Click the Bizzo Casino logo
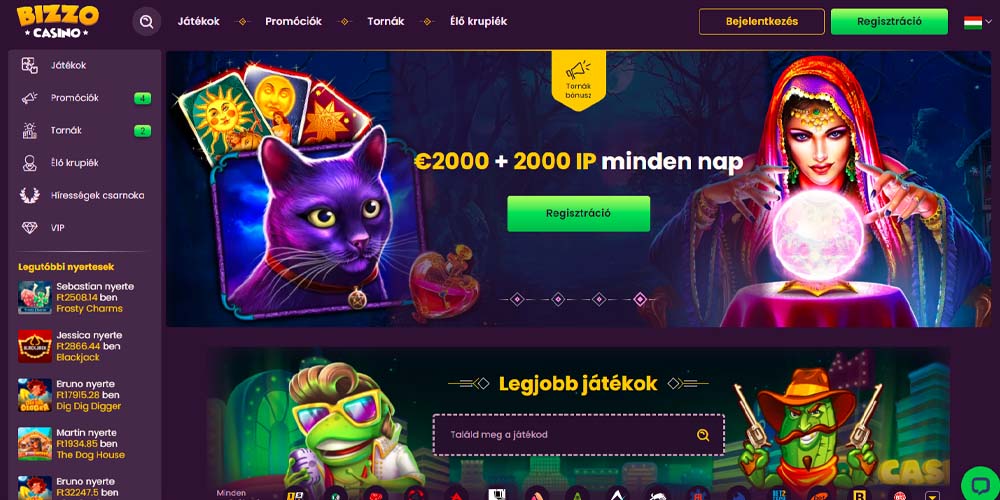 pos(57,21)
